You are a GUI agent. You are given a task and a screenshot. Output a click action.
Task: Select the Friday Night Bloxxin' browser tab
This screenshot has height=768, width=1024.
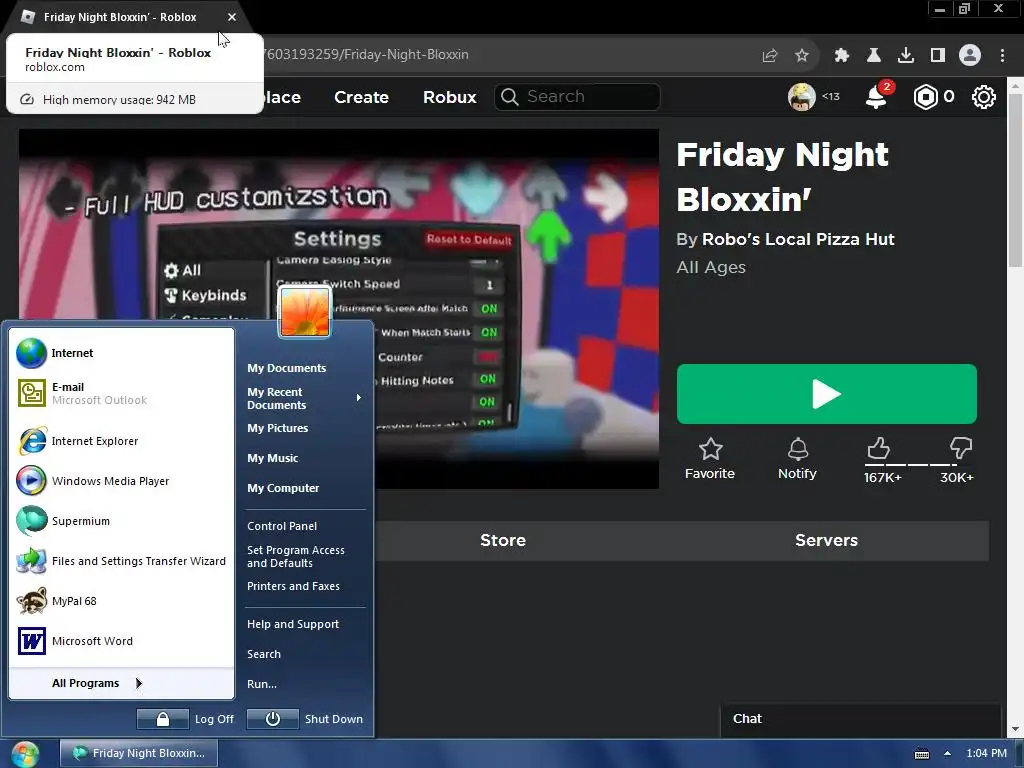point(120,18)
